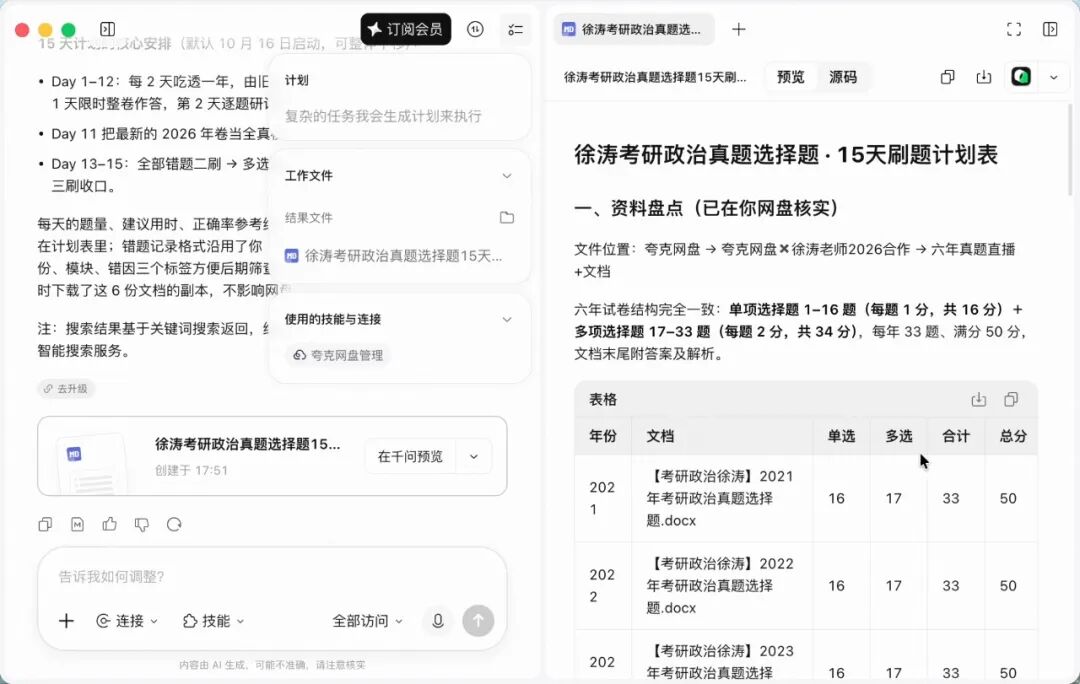Toggle the left sidebar panel icon

[107, 29]
